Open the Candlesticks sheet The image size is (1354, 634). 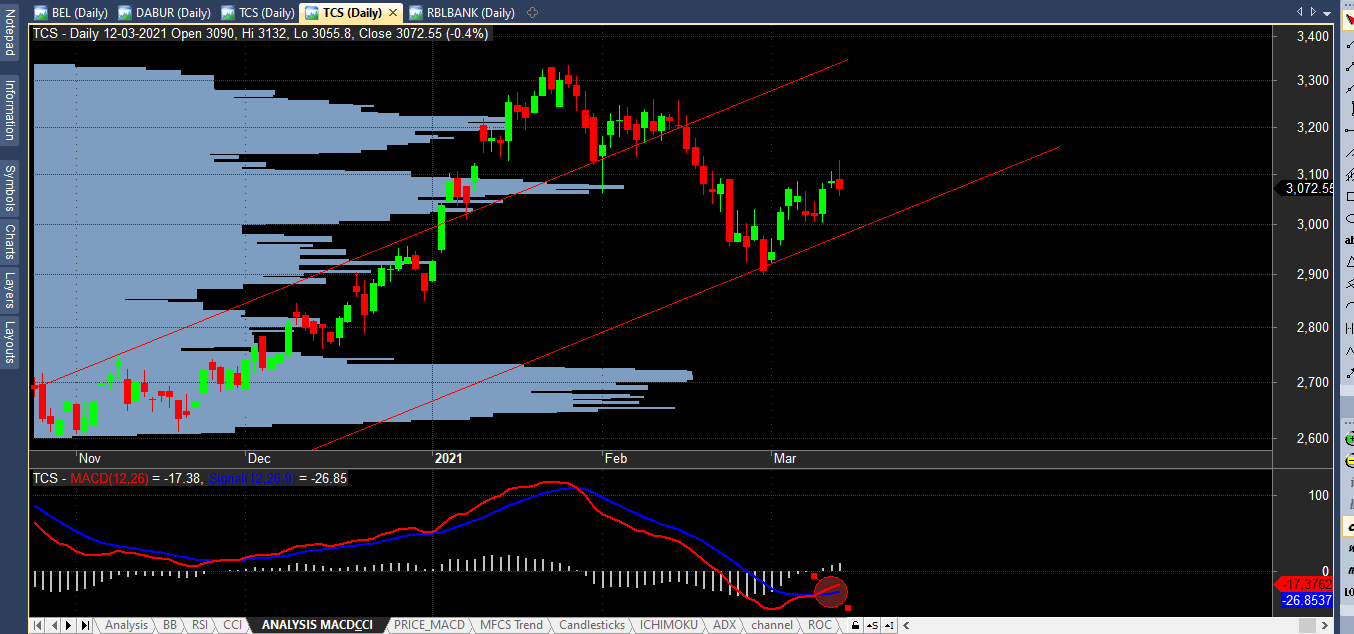pyautogui.click(x=592, y=625)
